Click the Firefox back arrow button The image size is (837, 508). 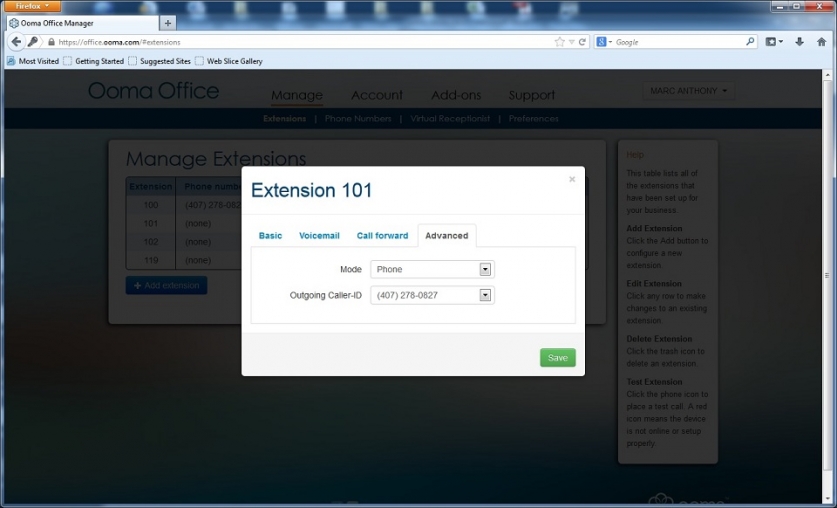[16, 42]
